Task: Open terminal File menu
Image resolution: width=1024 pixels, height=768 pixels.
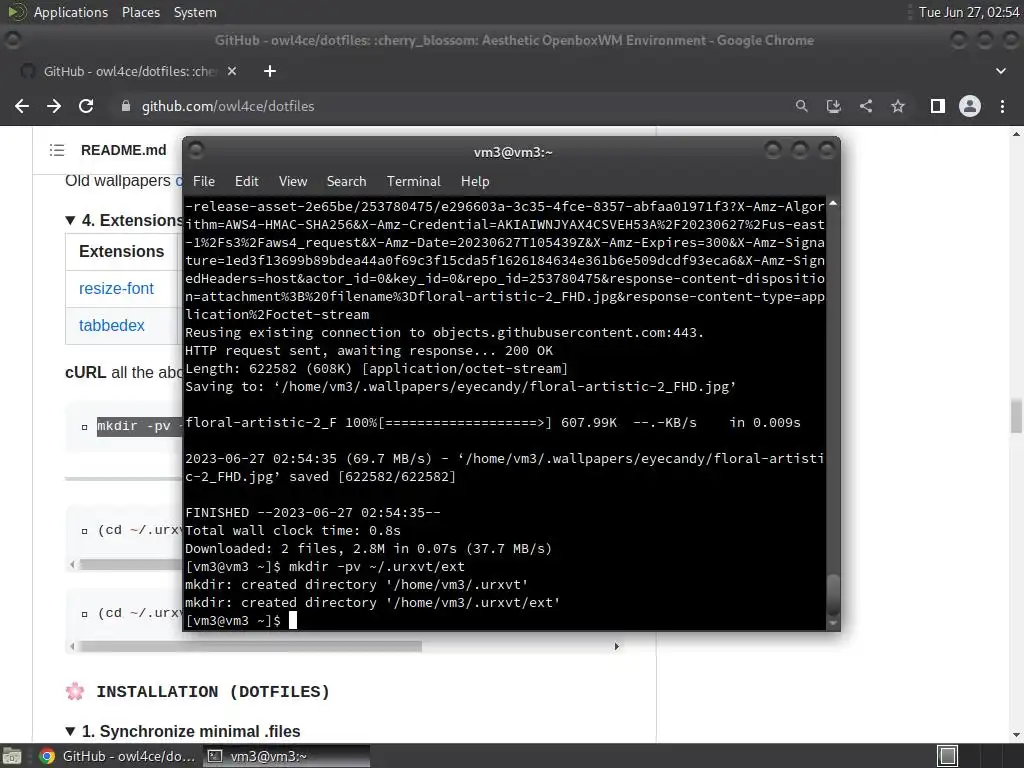Action: coord(204,182)
